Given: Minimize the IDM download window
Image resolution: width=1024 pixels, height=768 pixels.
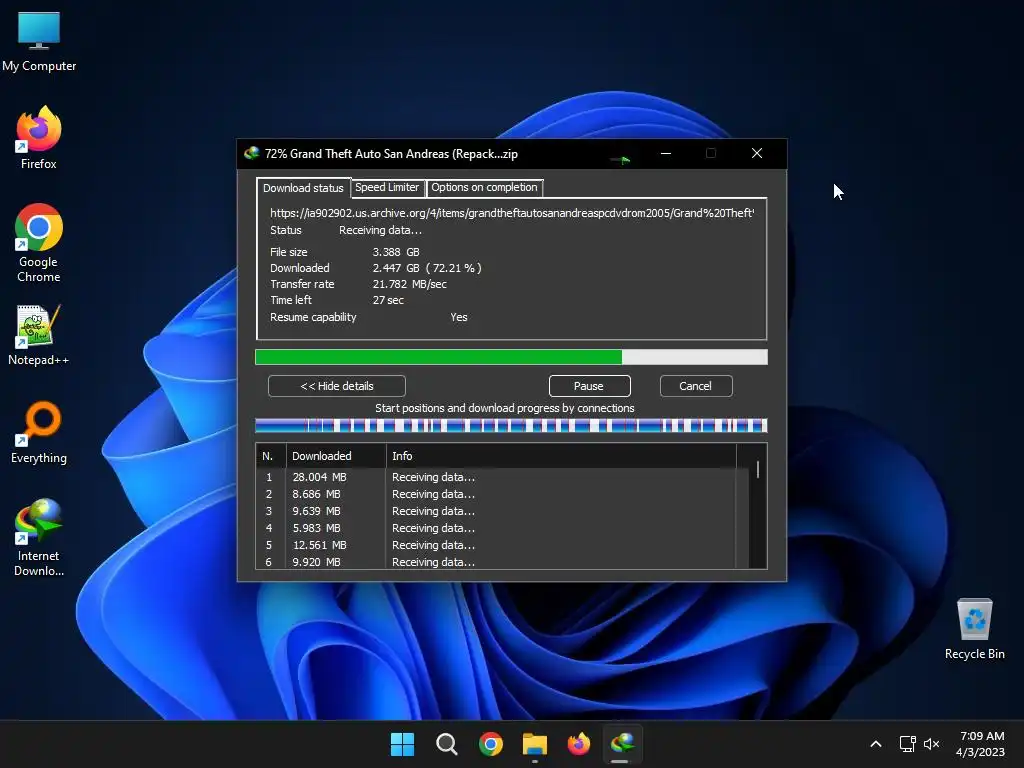Looking at the screenshot, I should coord(665,153).
